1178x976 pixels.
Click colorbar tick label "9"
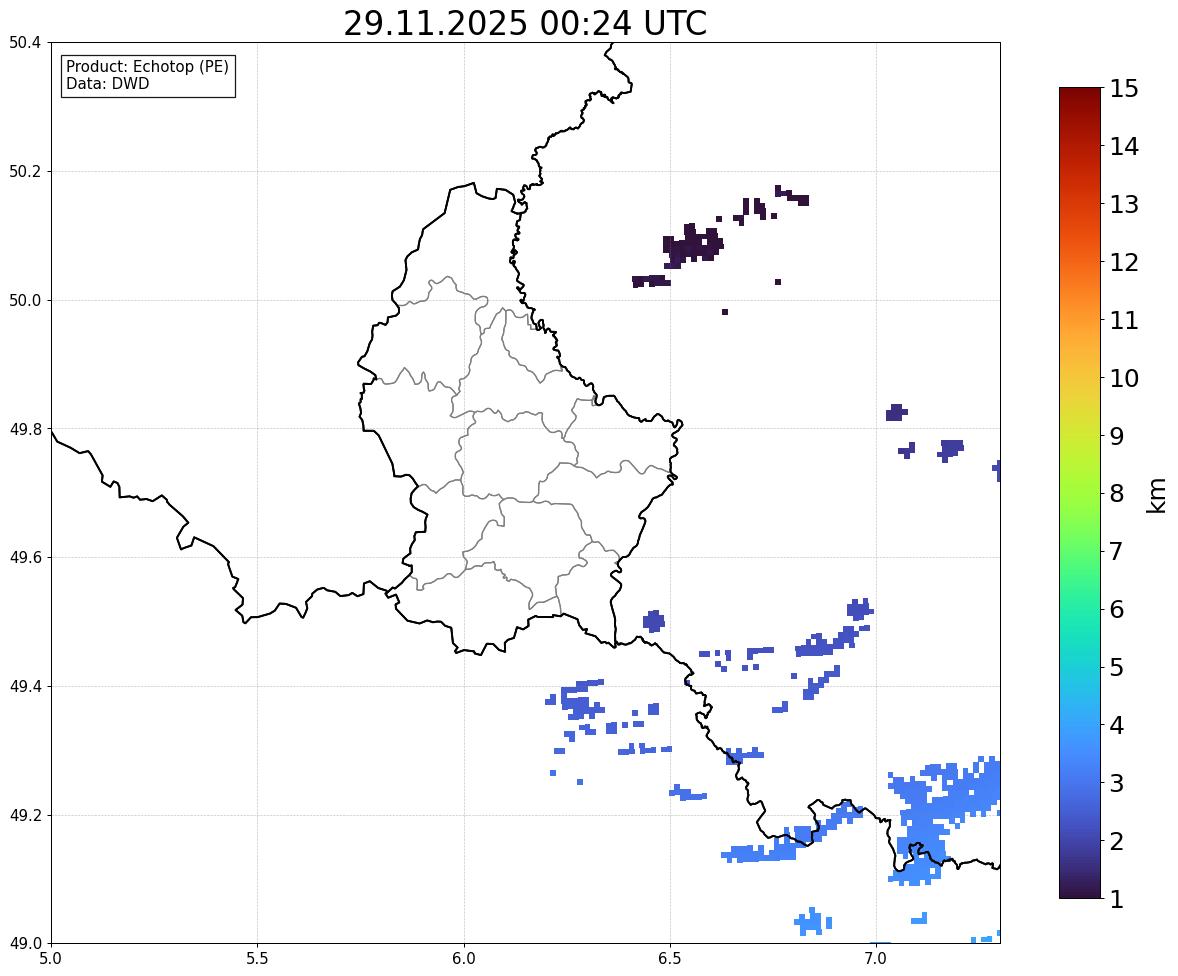(x=1117, y=436)
